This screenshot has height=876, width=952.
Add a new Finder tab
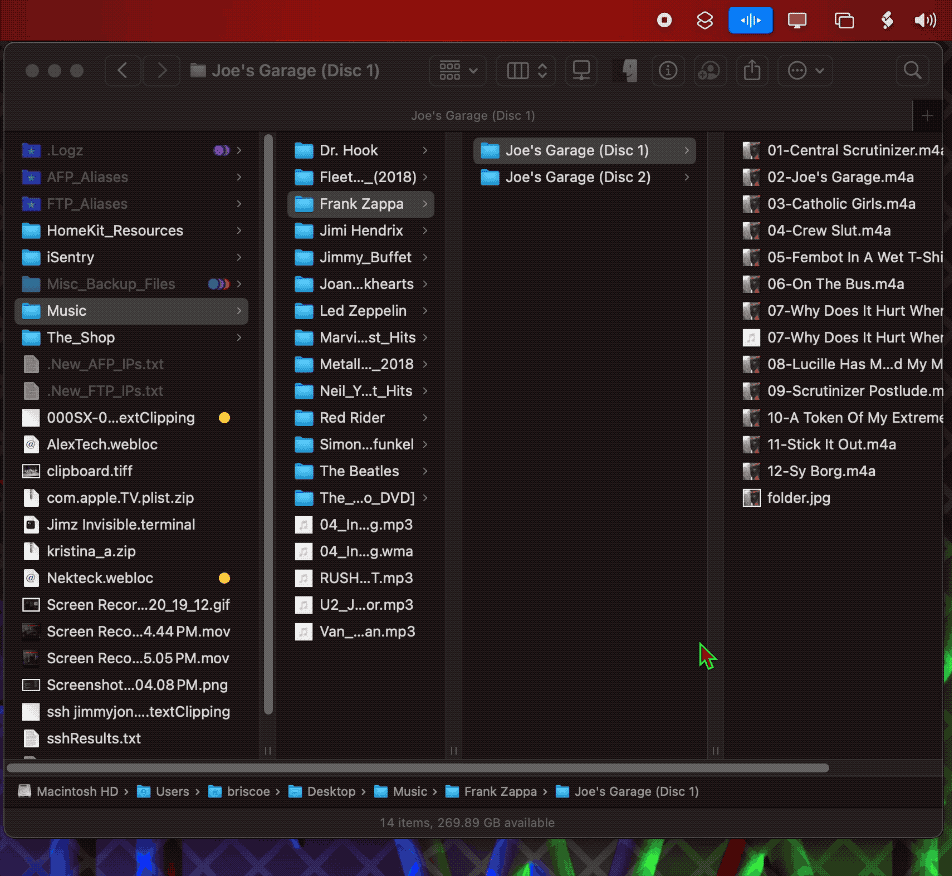click(x=927, y=115)
